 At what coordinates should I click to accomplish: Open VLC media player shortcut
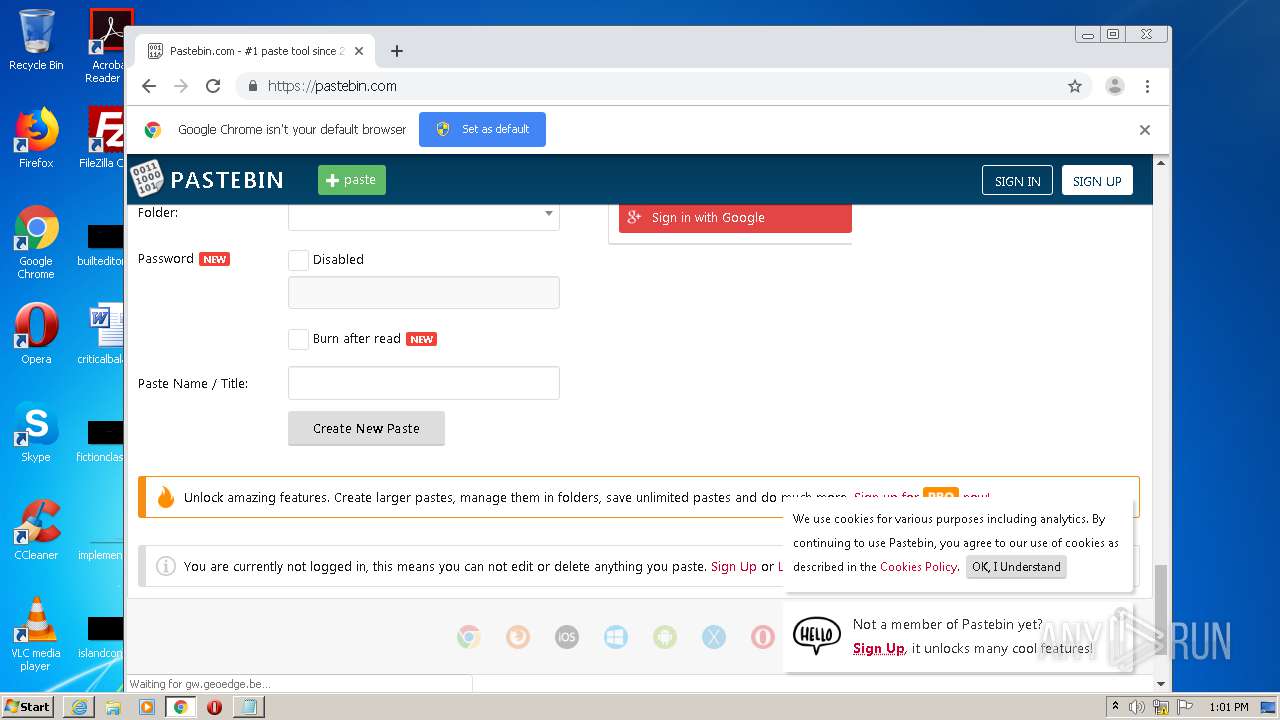pos(36,634)
